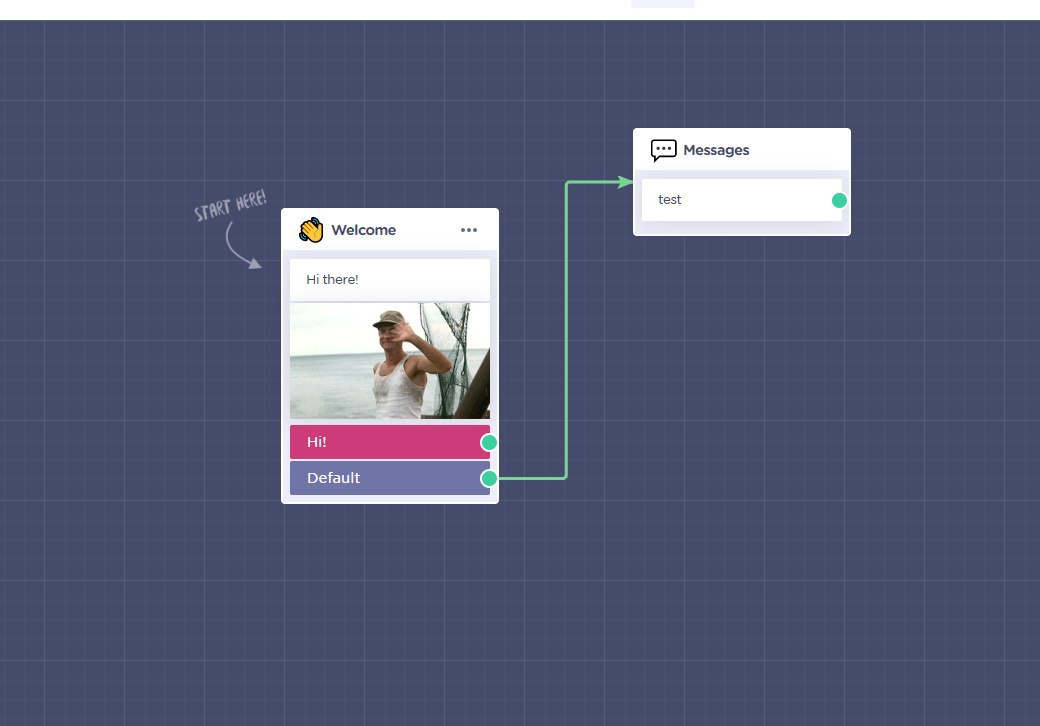Image resolution: width=1040 pixels, height=726 pixels.
Task: Click the Messages block title
Action: coord(716,151)
